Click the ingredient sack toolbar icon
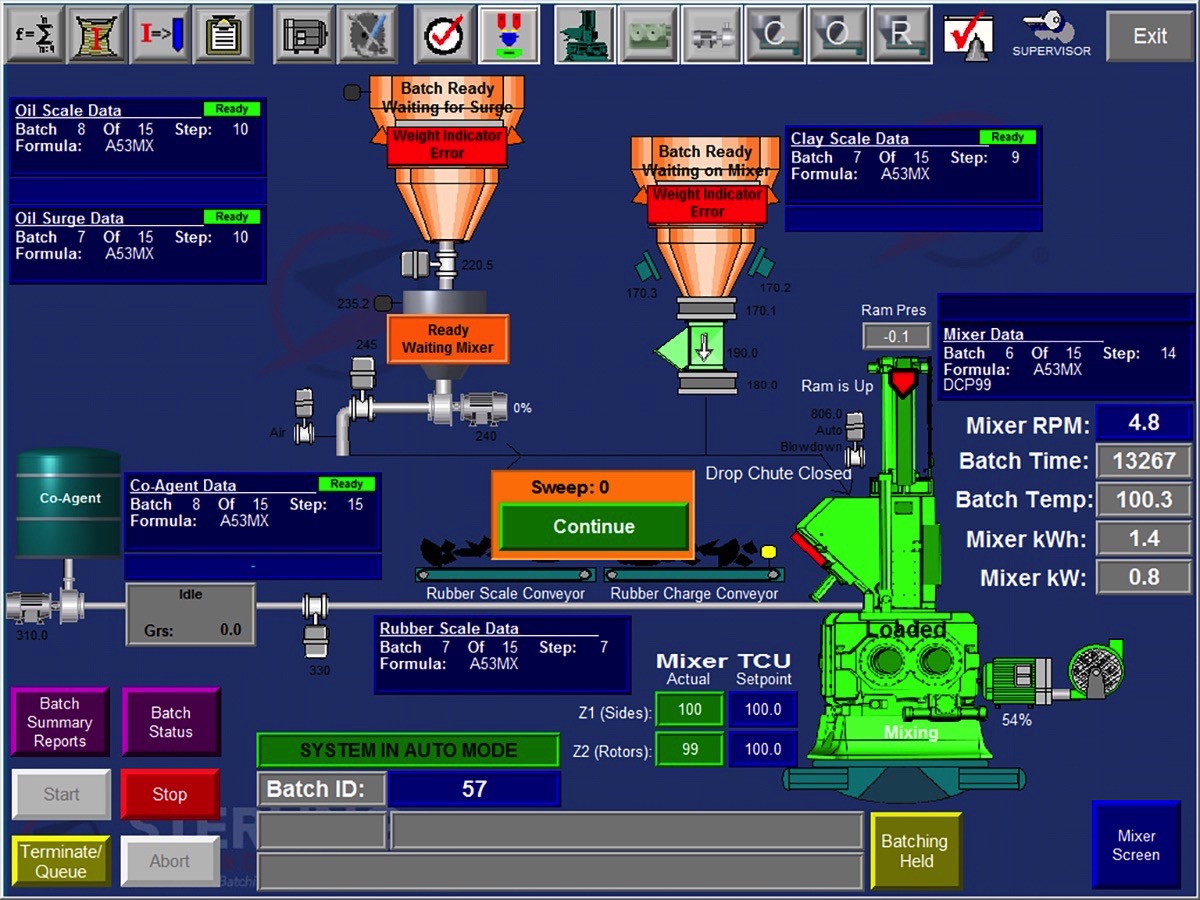Screen dimensions: 1200x900 98,35
